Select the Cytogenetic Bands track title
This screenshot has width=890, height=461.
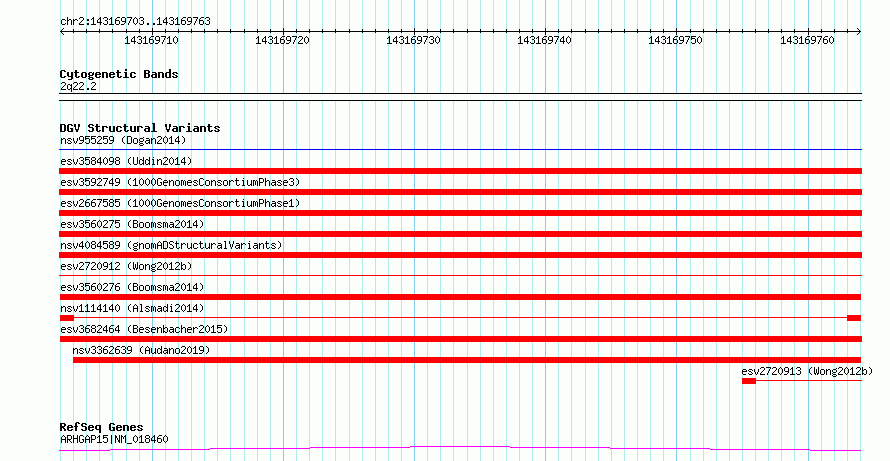(x=119, y=74)
